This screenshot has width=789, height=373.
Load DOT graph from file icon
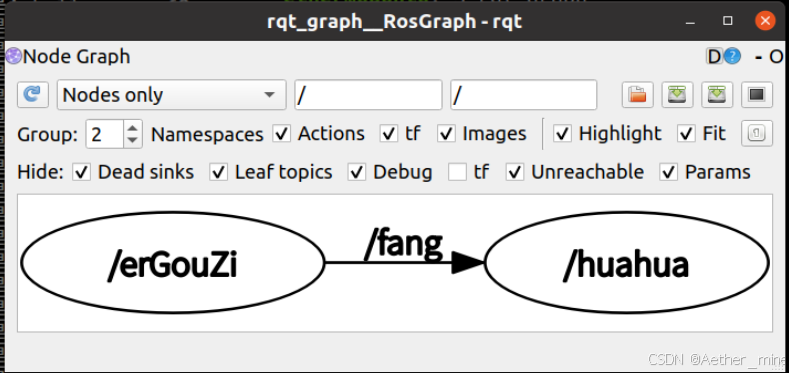click(x=638, y=95)
